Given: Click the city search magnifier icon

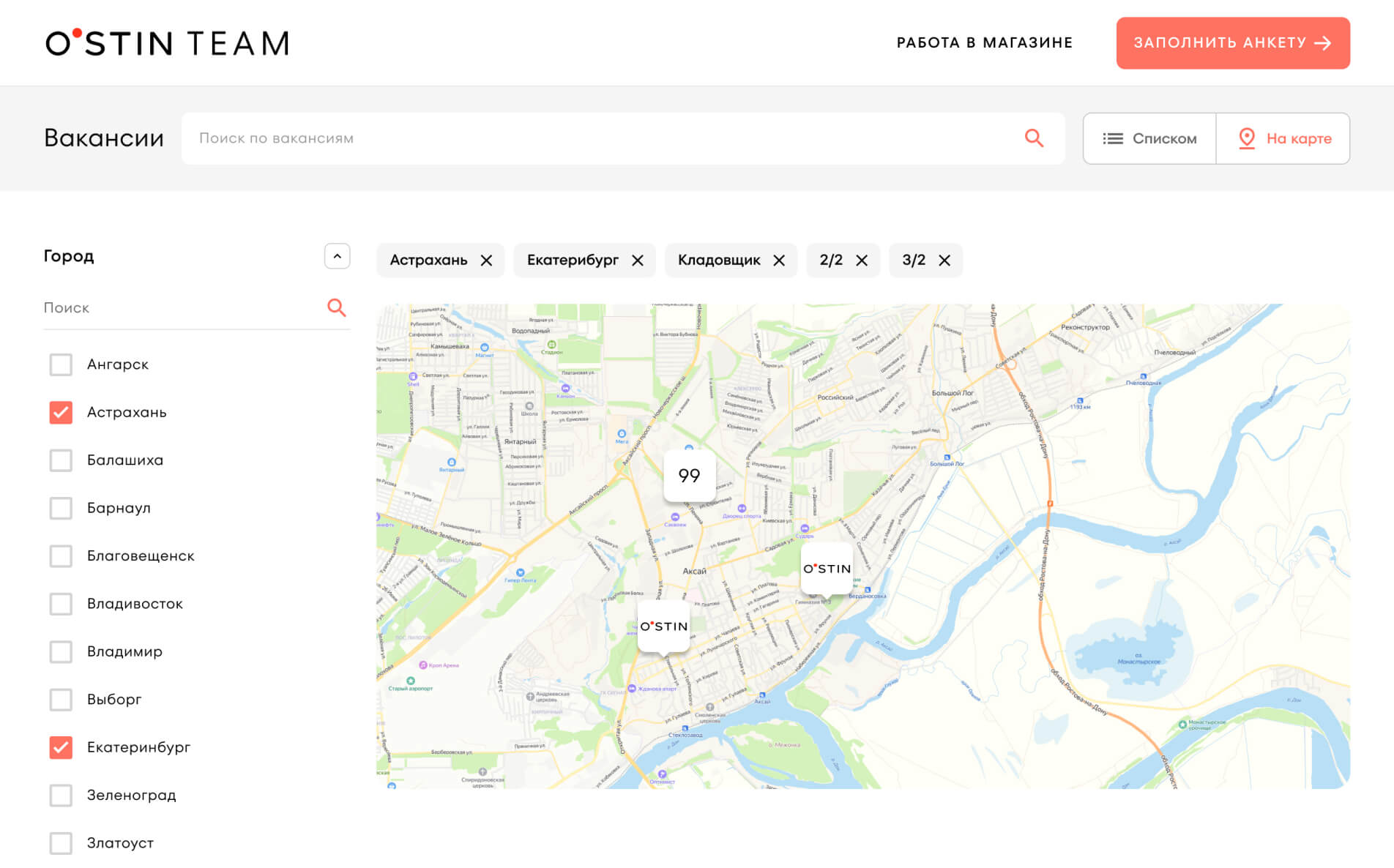Looking at the screenshot, I should pyautogui.click(x=336, y=307).
